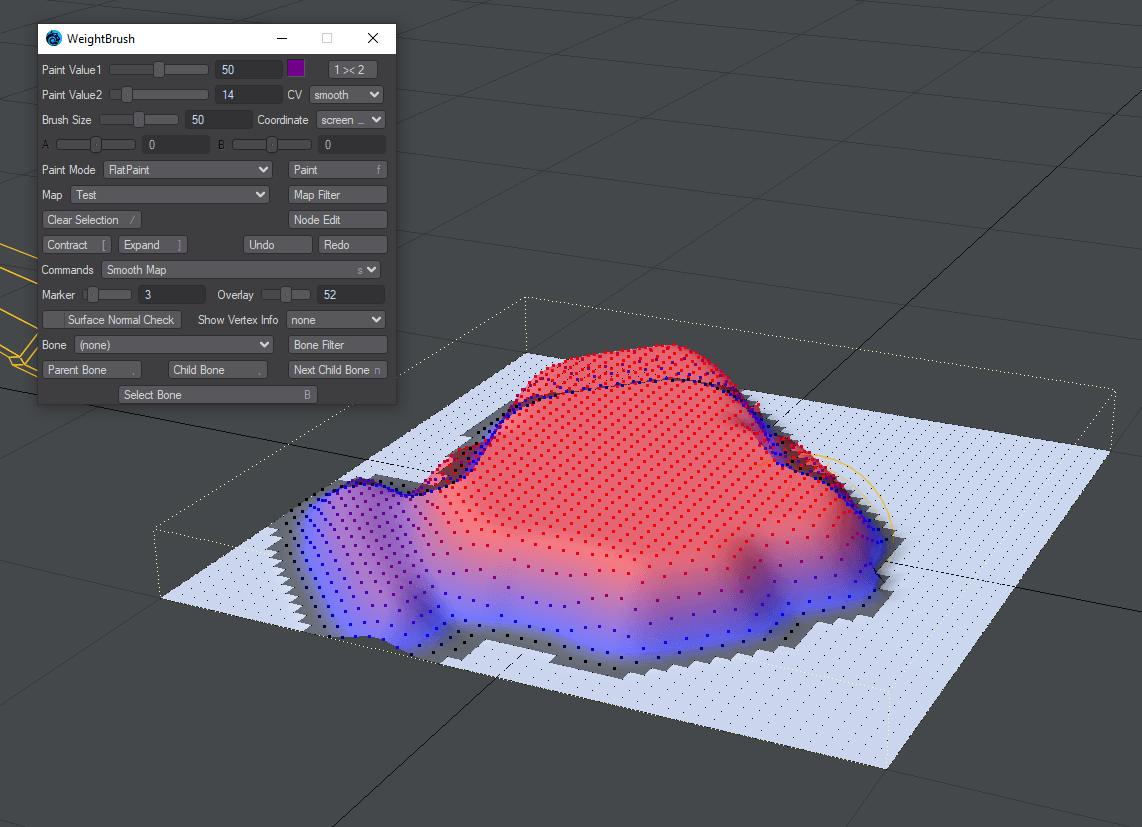Close the WeightBrush window
This screenshot has width=1142, height=827.
pyautogui.click(x=372, y=39)
